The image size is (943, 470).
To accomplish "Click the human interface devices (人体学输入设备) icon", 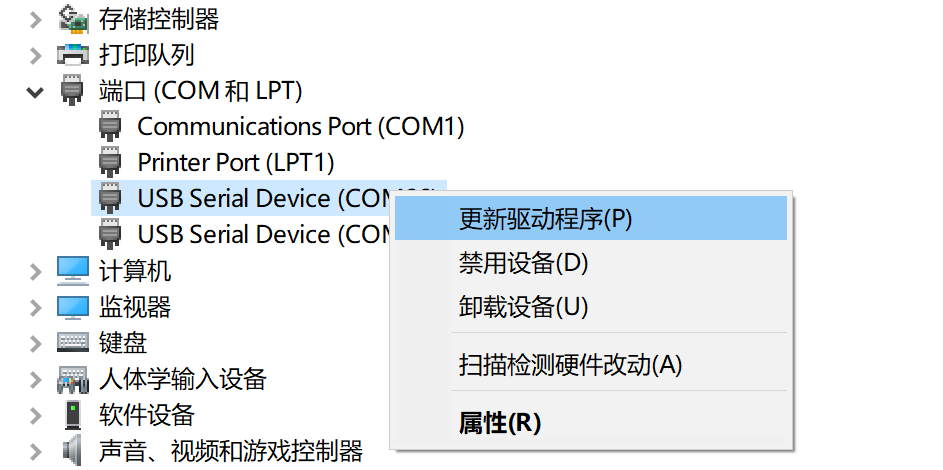I will (x=73, y=379).
